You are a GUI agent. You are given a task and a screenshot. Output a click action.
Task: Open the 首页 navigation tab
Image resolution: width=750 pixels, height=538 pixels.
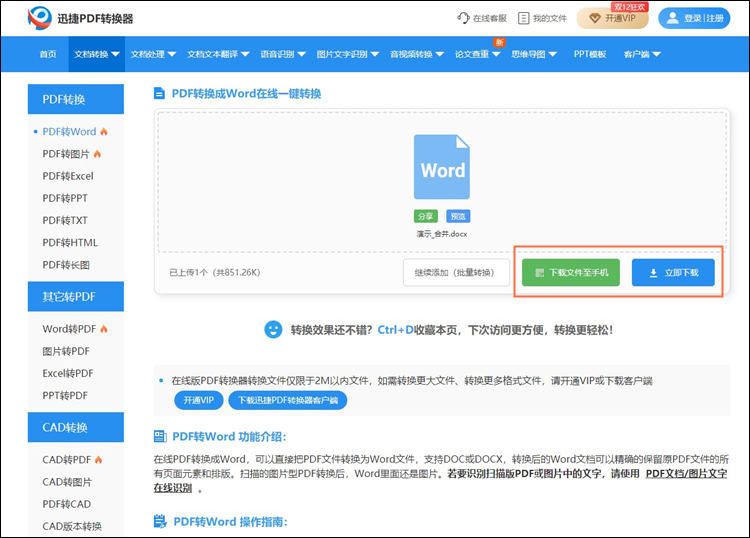point(48,54)
